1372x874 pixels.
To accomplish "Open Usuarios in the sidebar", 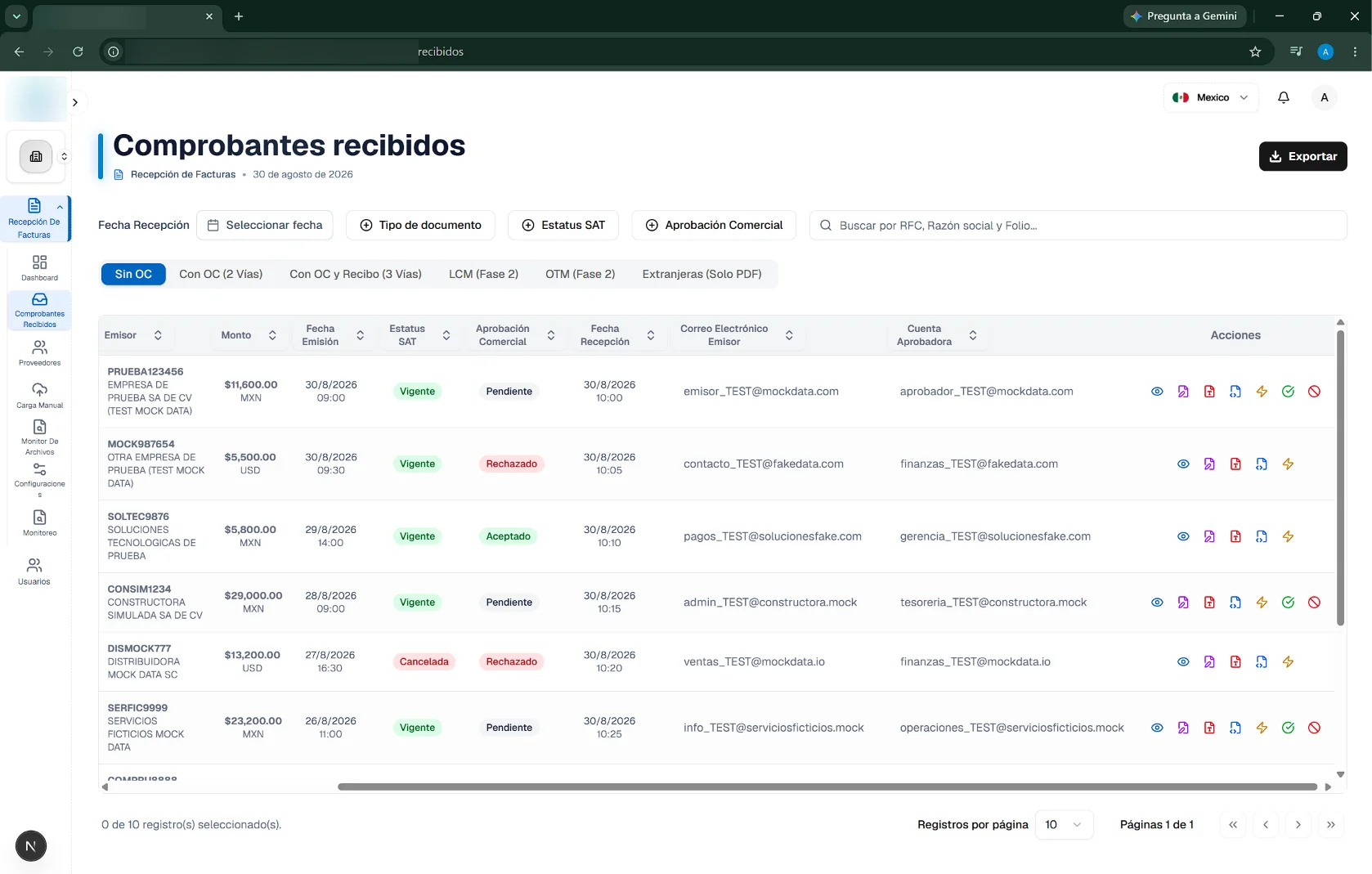I will coord(34,571).
